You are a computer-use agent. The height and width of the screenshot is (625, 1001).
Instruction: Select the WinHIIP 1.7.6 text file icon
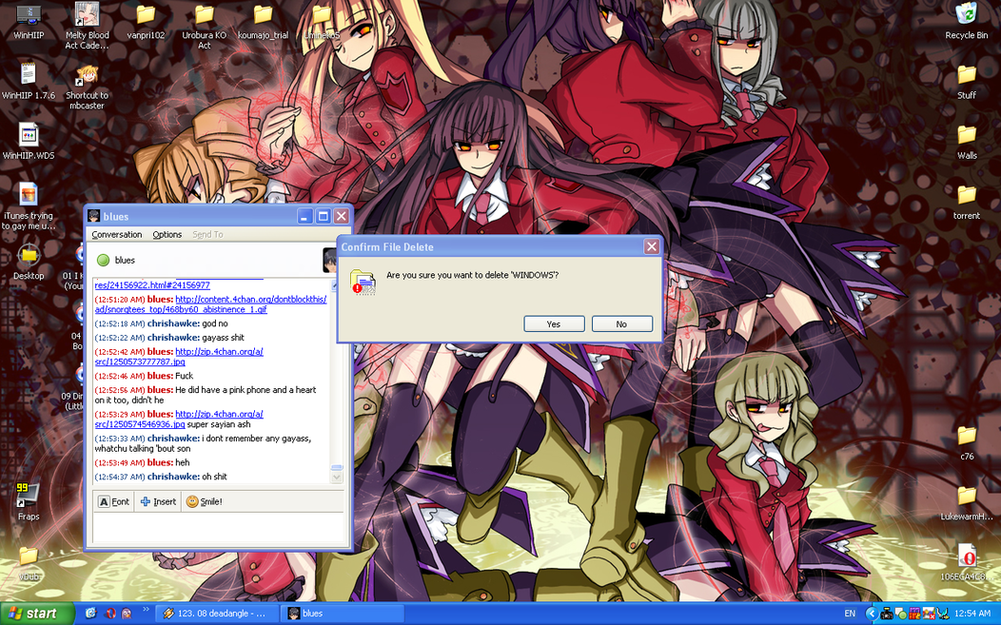click(29, 81)
